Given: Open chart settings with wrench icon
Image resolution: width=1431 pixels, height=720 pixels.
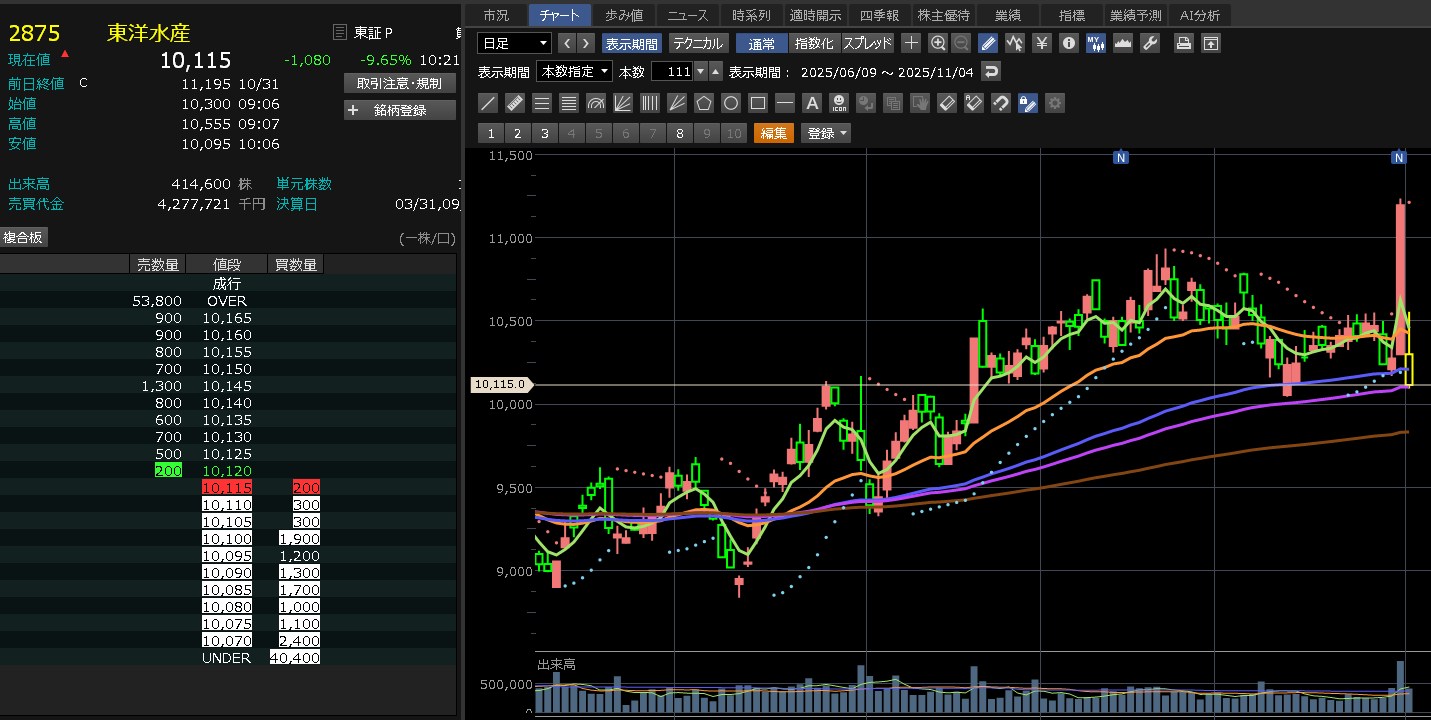Looking at the screenshot, I should coord(1150,43).
